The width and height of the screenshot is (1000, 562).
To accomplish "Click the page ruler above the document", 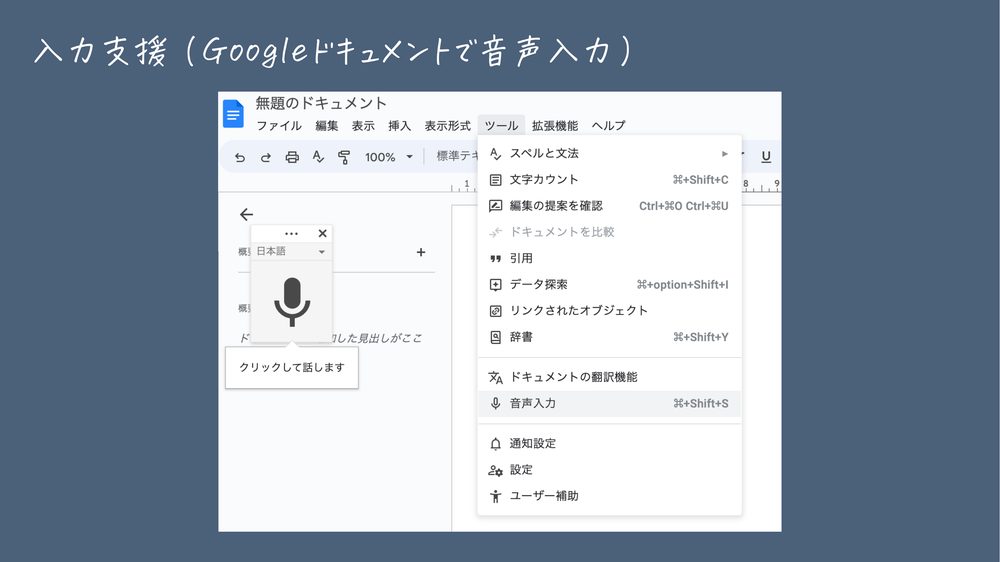I will click(x=463, y=186).
